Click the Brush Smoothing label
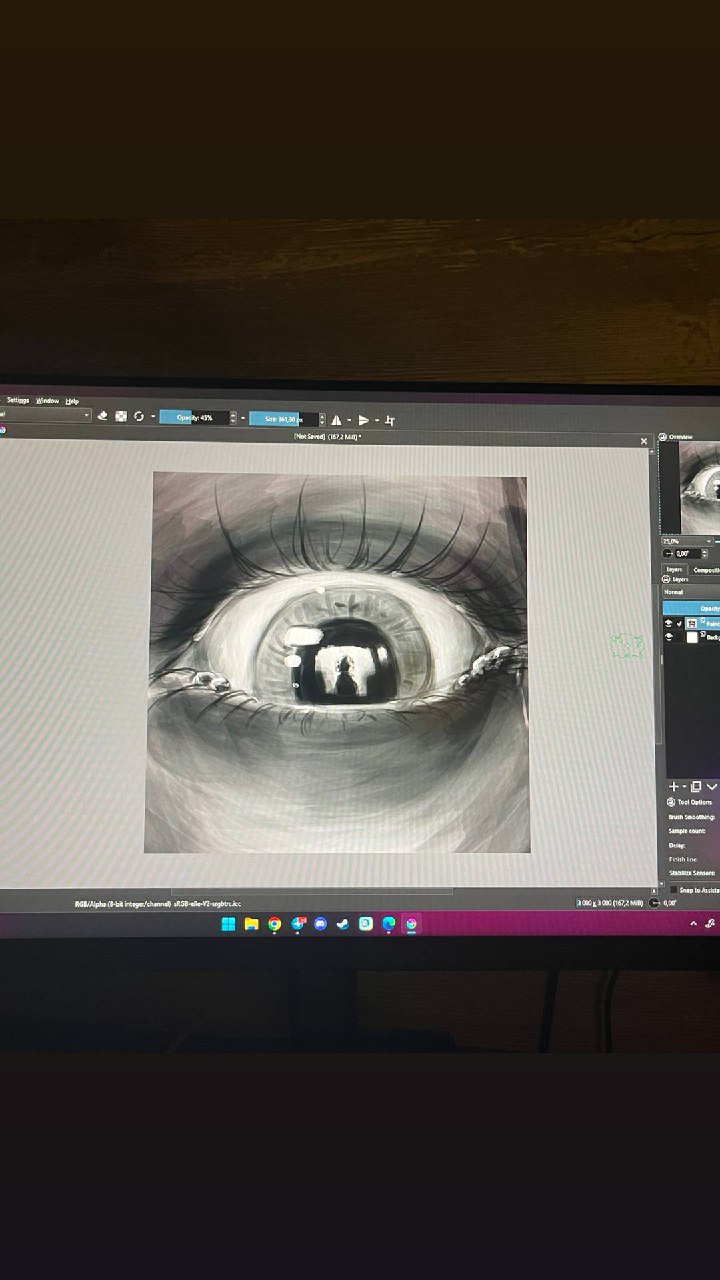The width and height of the screenshot is (720, 1280). pyautogui.click(x=691, y=817)
